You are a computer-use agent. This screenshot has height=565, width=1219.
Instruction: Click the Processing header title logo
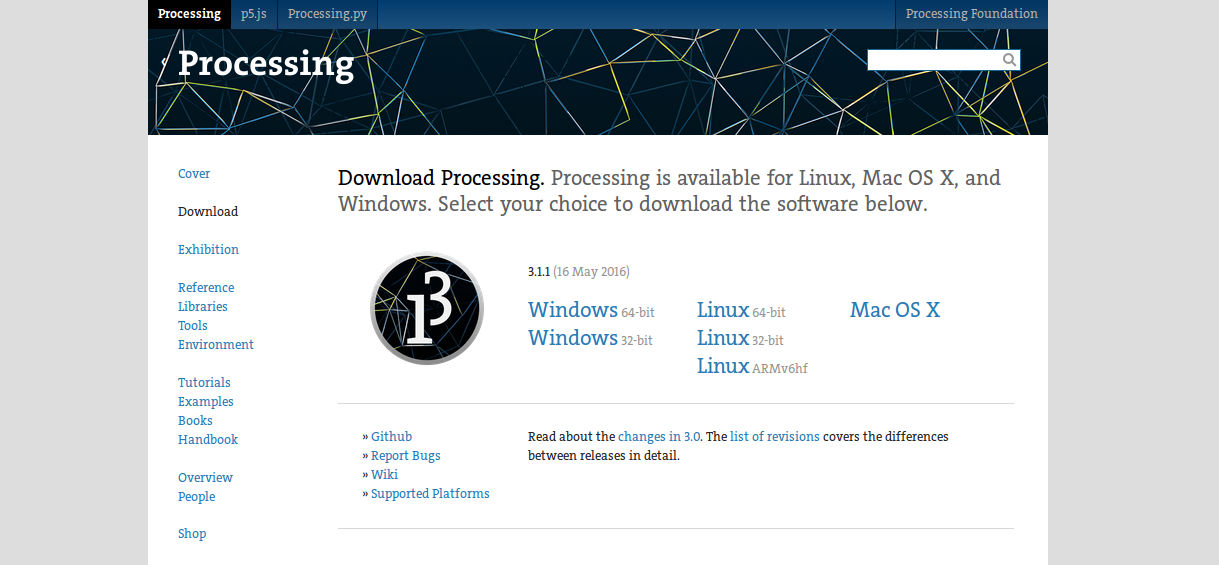coord(266,64)
